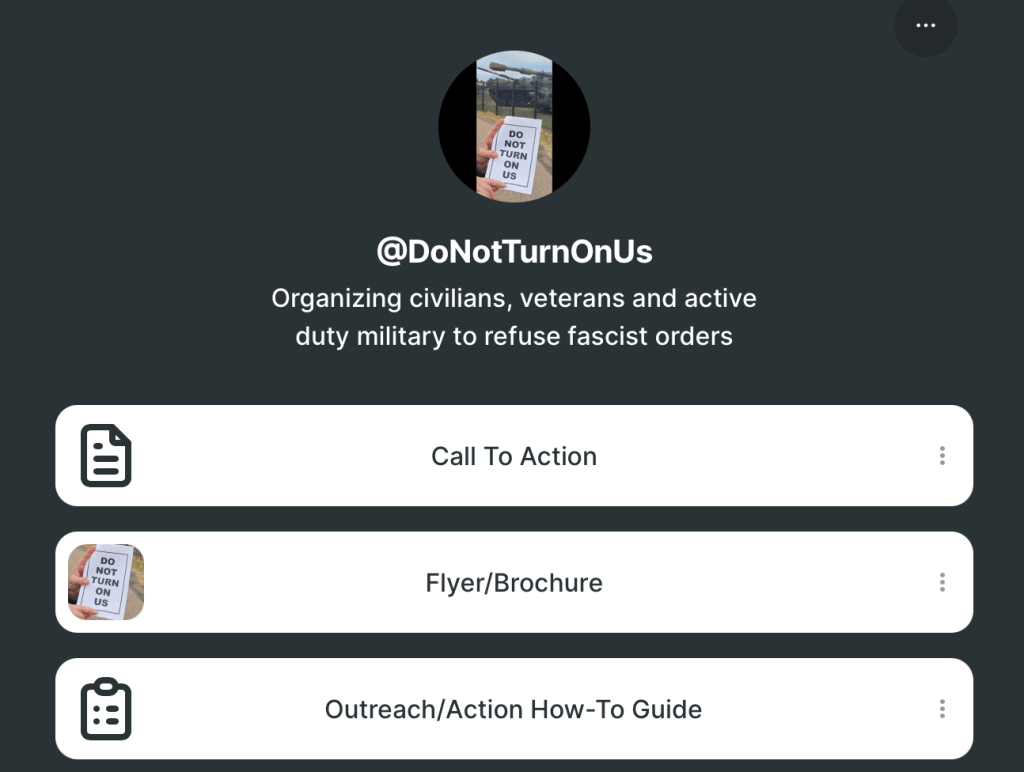Select the Flyer/Brochure card
This screenshot has width=1024, height=772.
coord(513,582)
